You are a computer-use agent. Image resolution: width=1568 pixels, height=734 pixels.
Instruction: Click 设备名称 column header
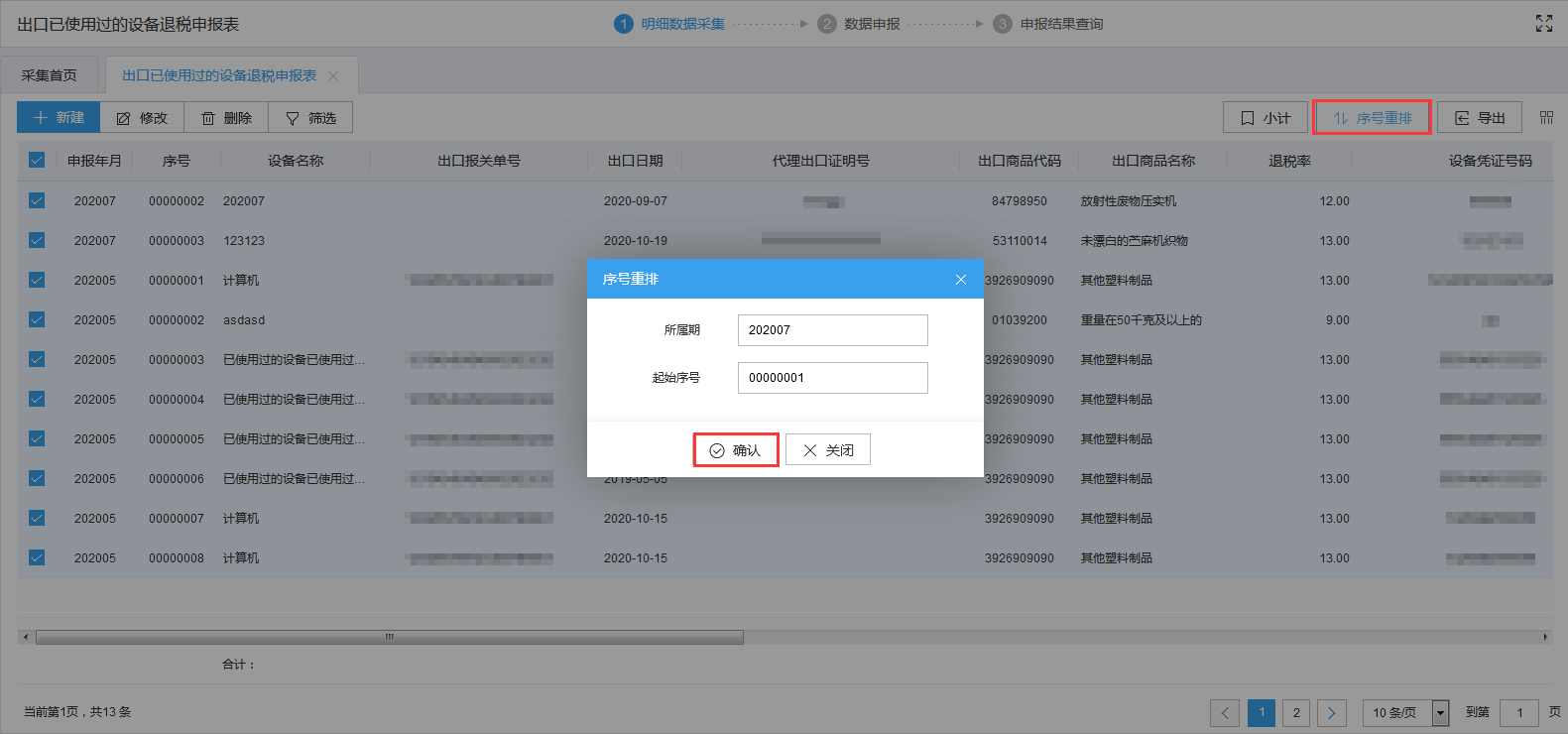coord(296,161)
